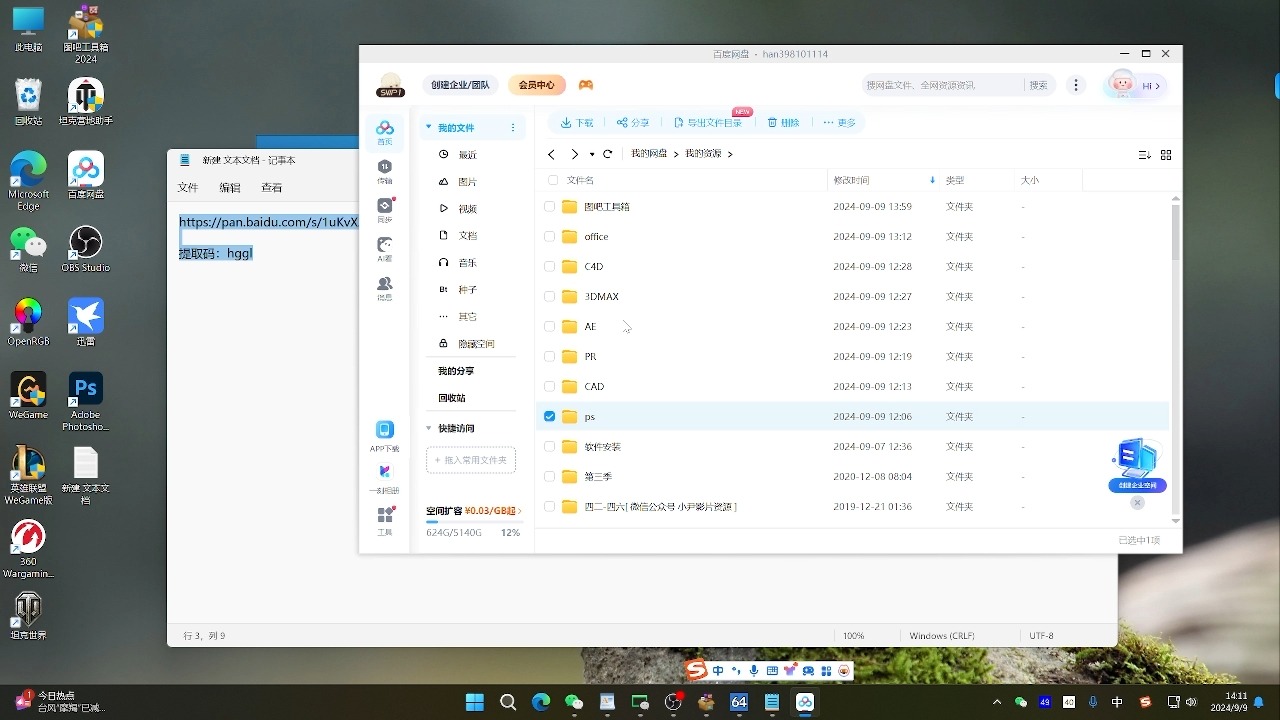This screenshot has height=720, width=1280.
Task: Click the user avatar at top left
Action: [390, 85]
